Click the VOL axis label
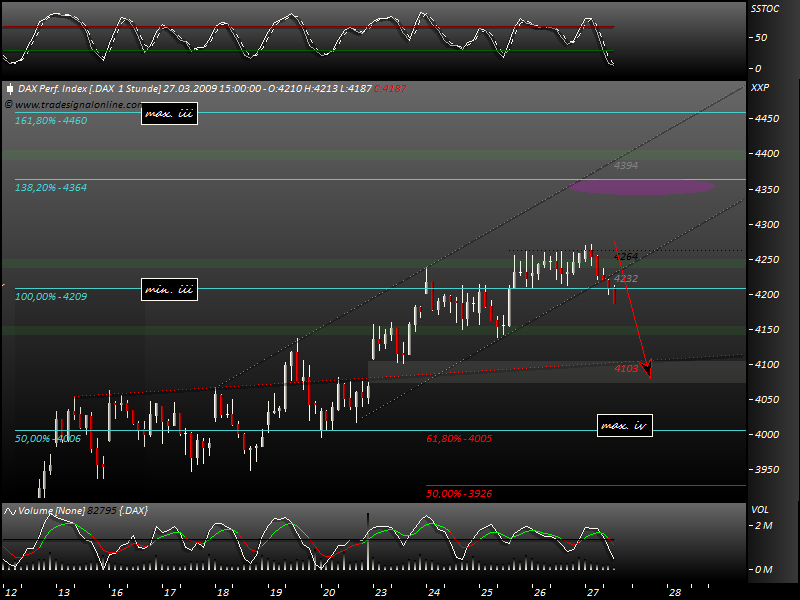The image size is (800, 600). click(760, 510)
